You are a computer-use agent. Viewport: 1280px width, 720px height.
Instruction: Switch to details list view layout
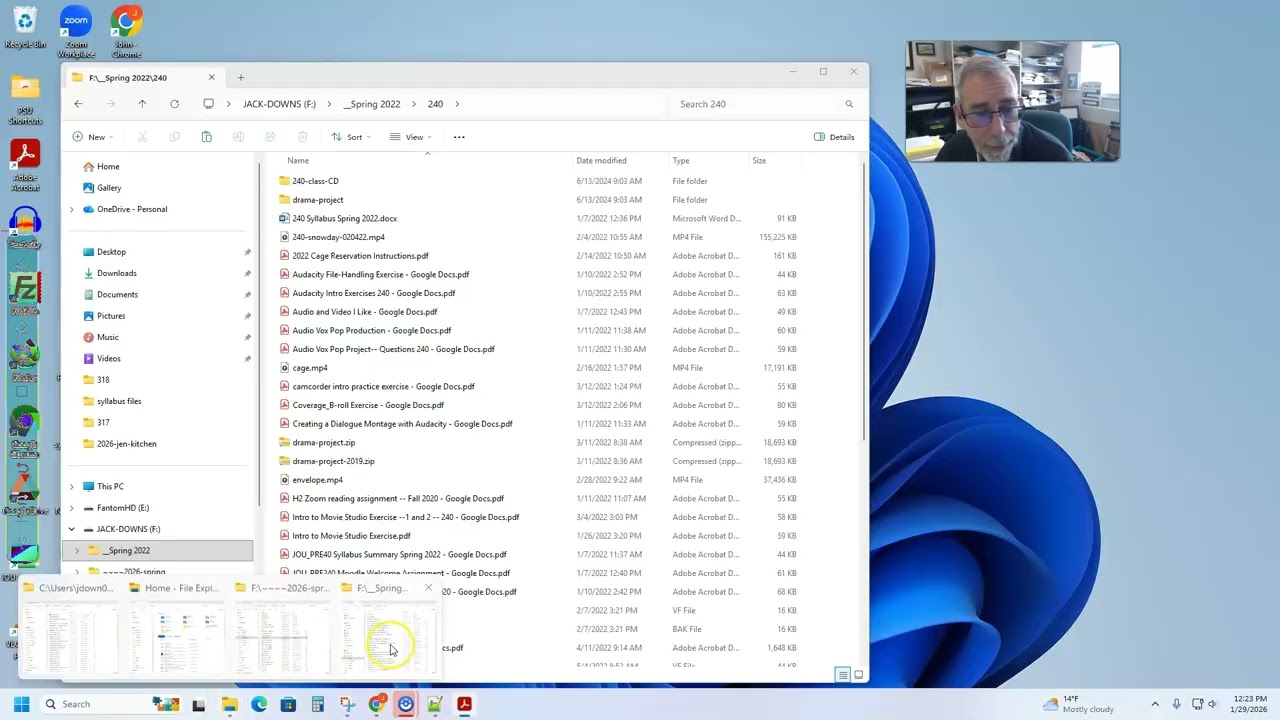coord(843,675)
